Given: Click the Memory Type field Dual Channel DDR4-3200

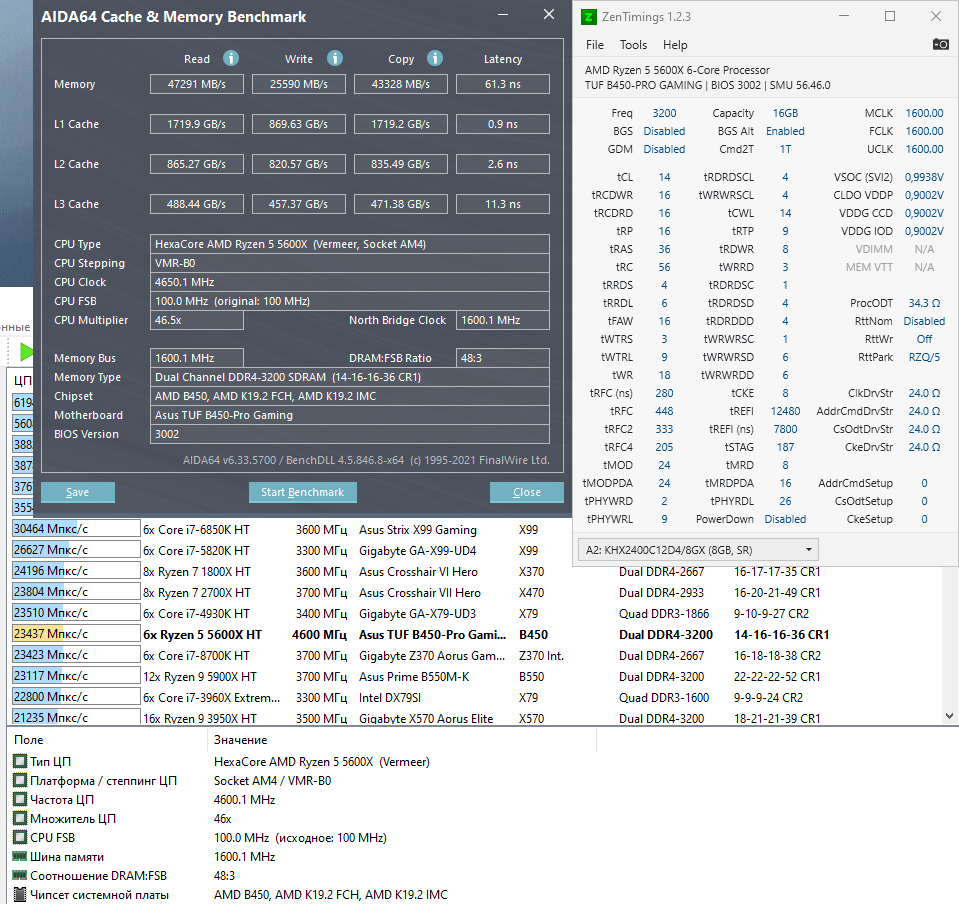Looking at the screenshot, I should pos(350,377).
